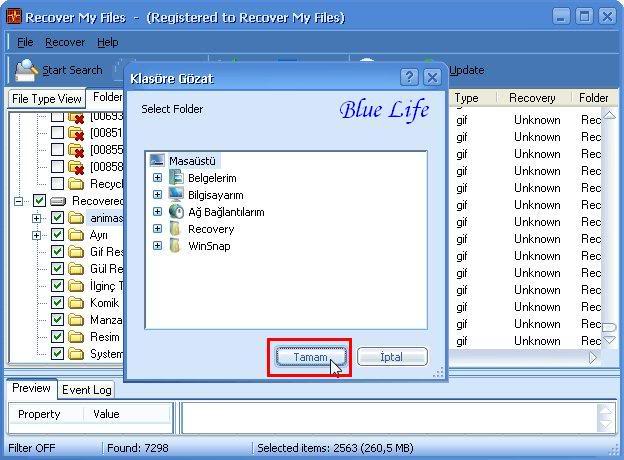Image resolution: width=624 pixels, height=460 pixels.
Task: Sort the list by the Type column header
Action: click(473, 98)
